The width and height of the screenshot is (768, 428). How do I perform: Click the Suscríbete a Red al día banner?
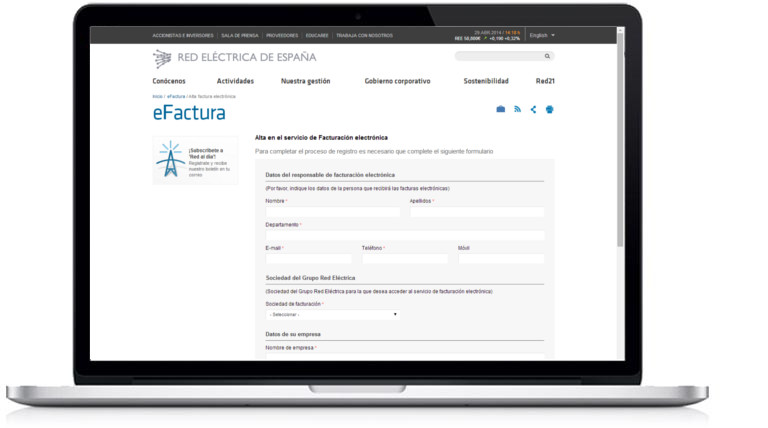[195, 160]
